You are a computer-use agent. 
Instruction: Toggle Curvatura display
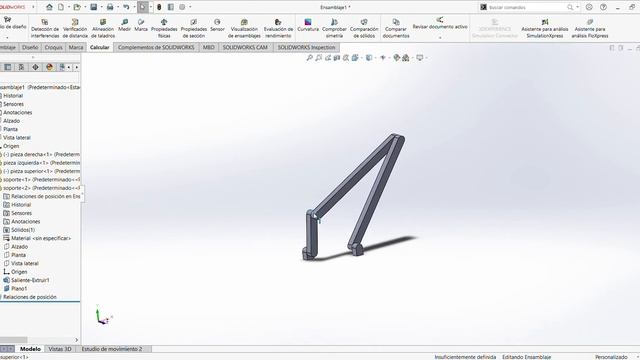(x=308, y=25)
